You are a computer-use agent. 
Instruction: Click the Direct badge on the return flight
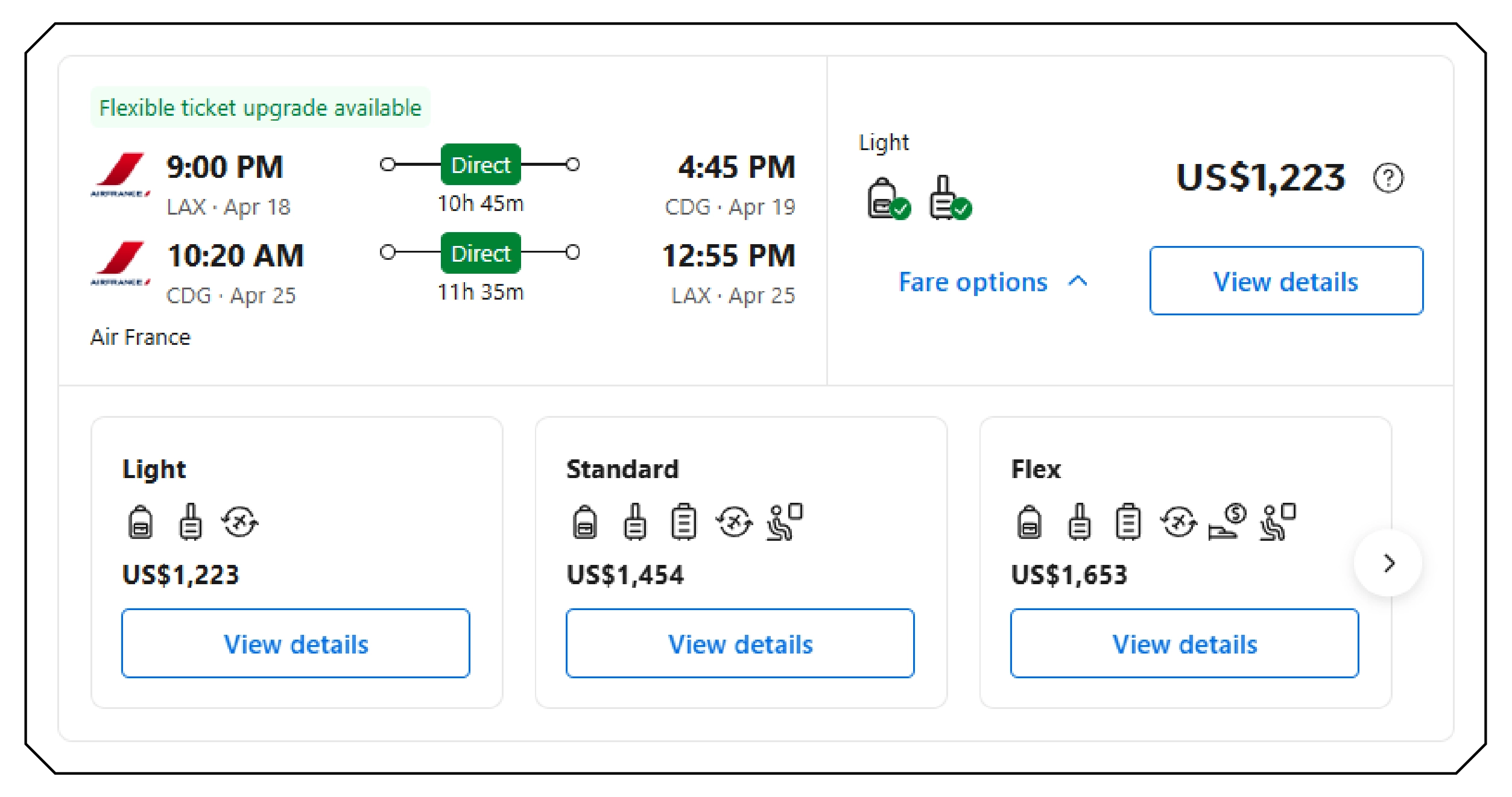click(x=479, y=254)
